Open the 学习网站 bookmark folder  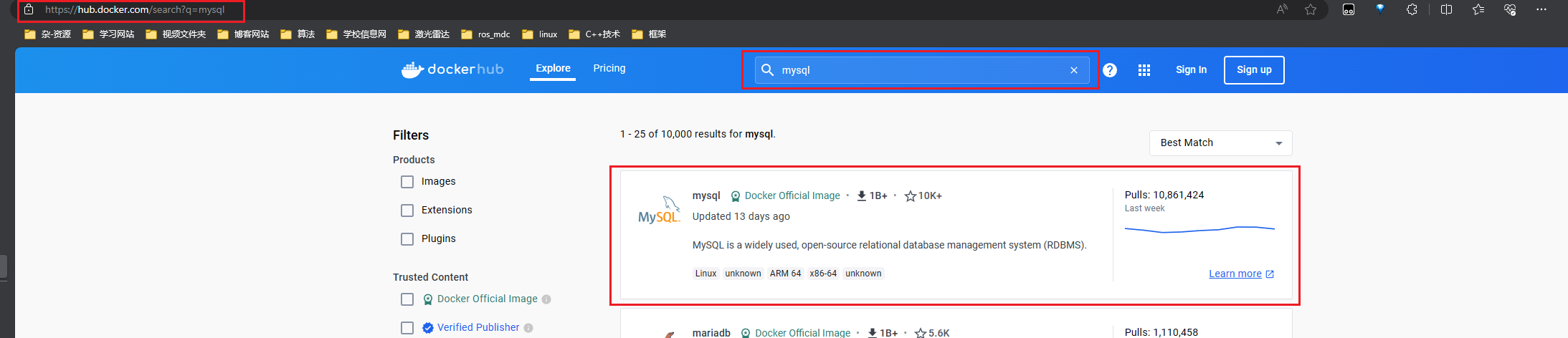click(x=108, y=34)
